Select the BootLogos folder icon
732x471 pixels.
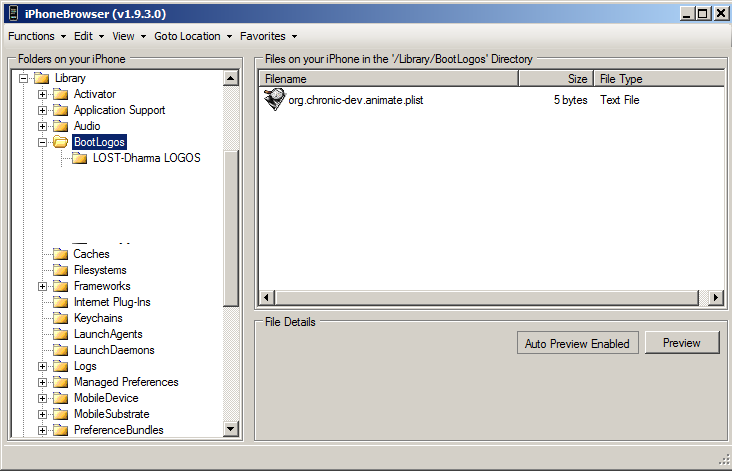[60, 142]
